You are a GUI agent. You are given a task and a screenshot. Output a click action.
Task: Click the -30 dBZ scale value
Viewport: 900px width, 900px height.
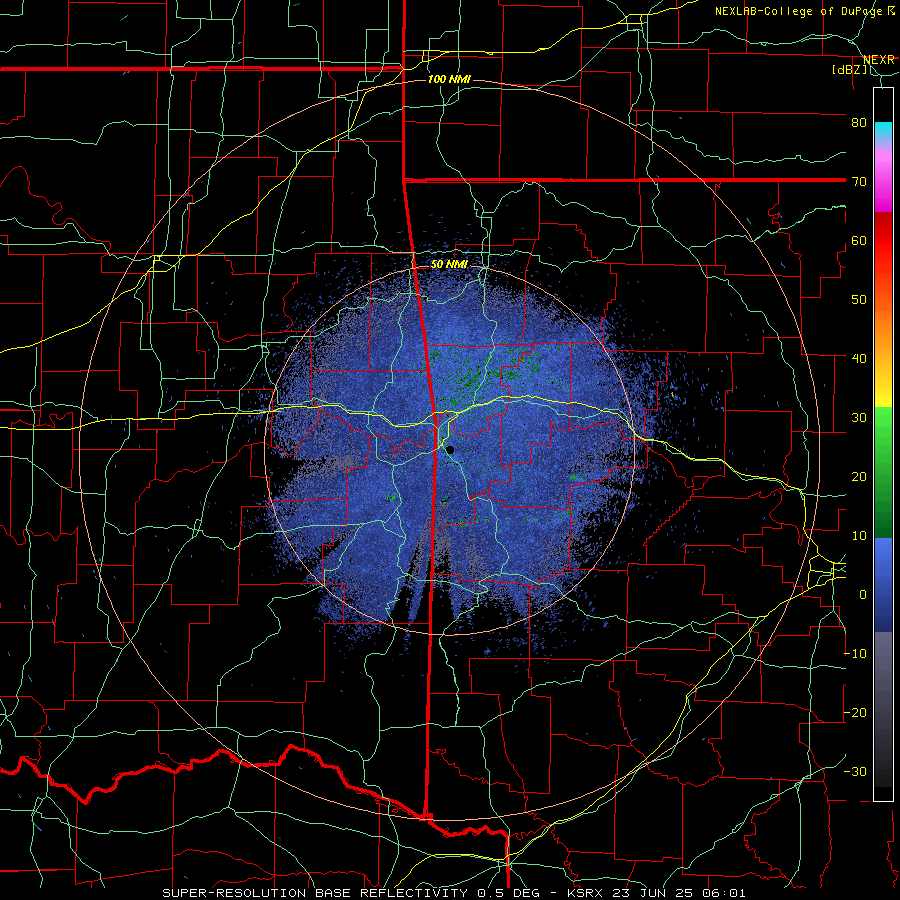(x=855, y=772)
